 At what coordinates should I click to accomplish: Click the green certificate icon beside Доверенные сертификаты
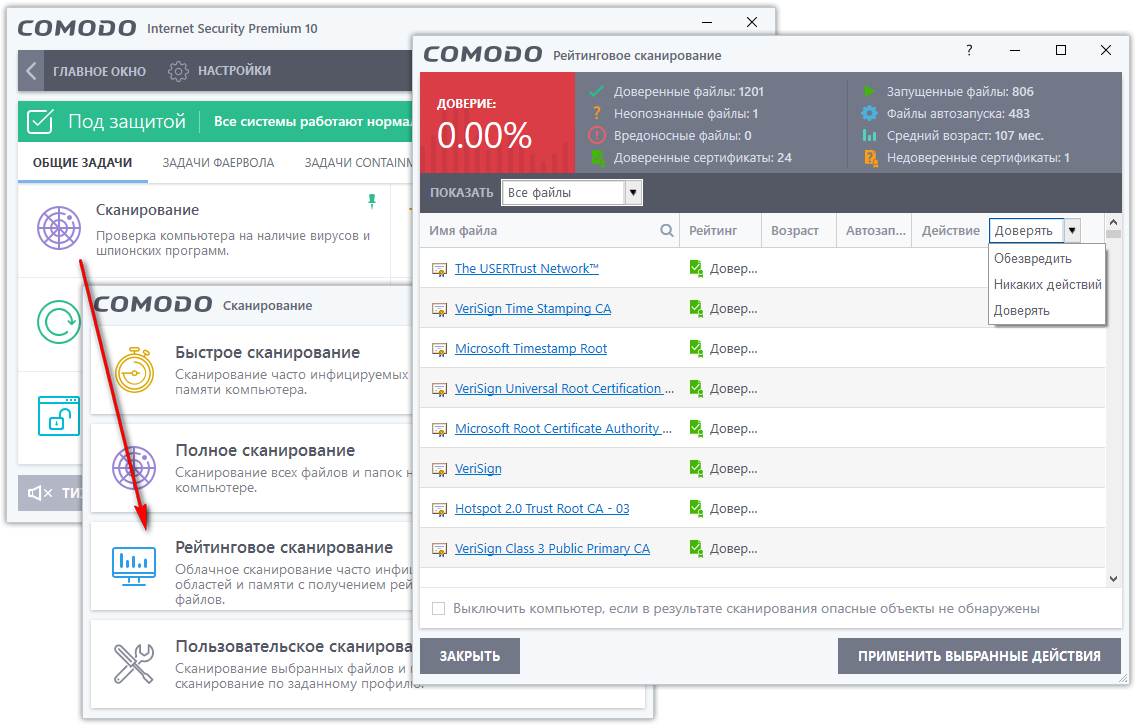(598, 158)
